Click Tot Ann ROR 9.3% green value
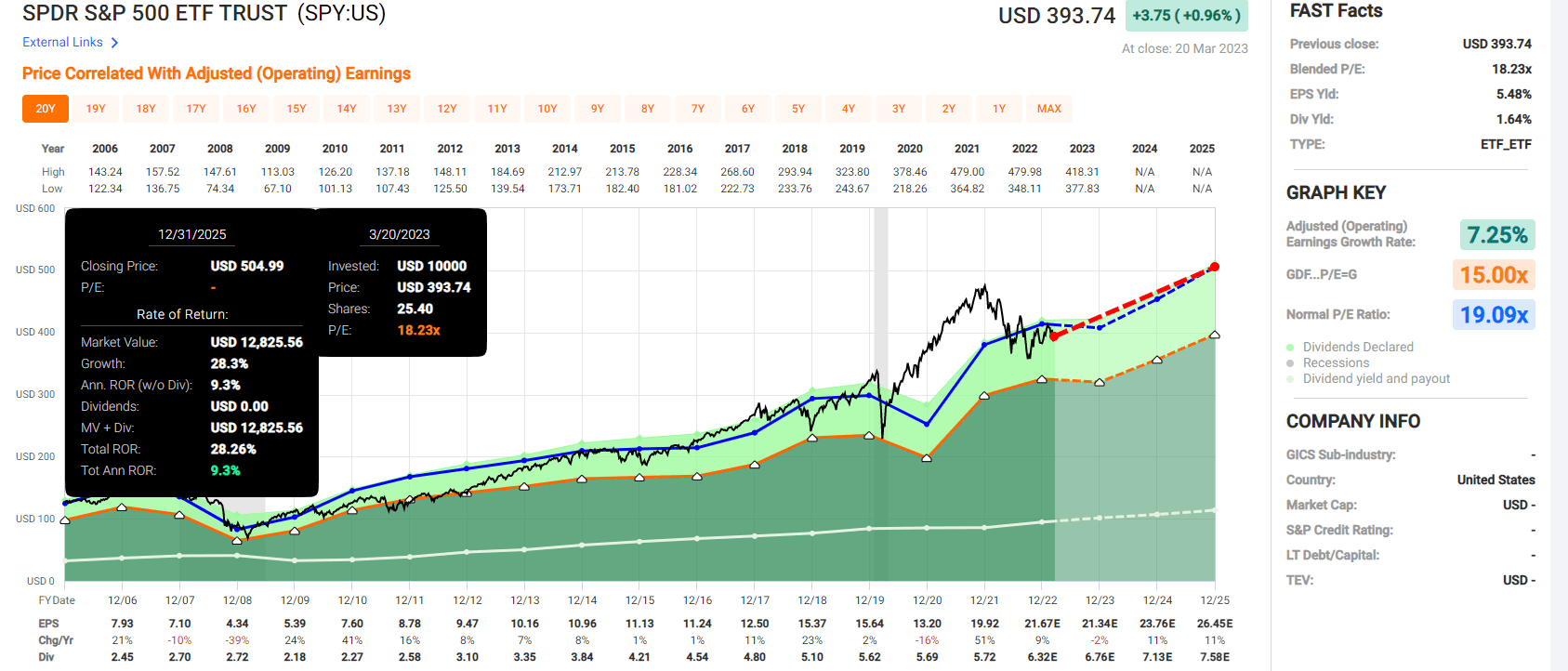This screenshot has width=1568, height=671. click(x=225, y=470)
